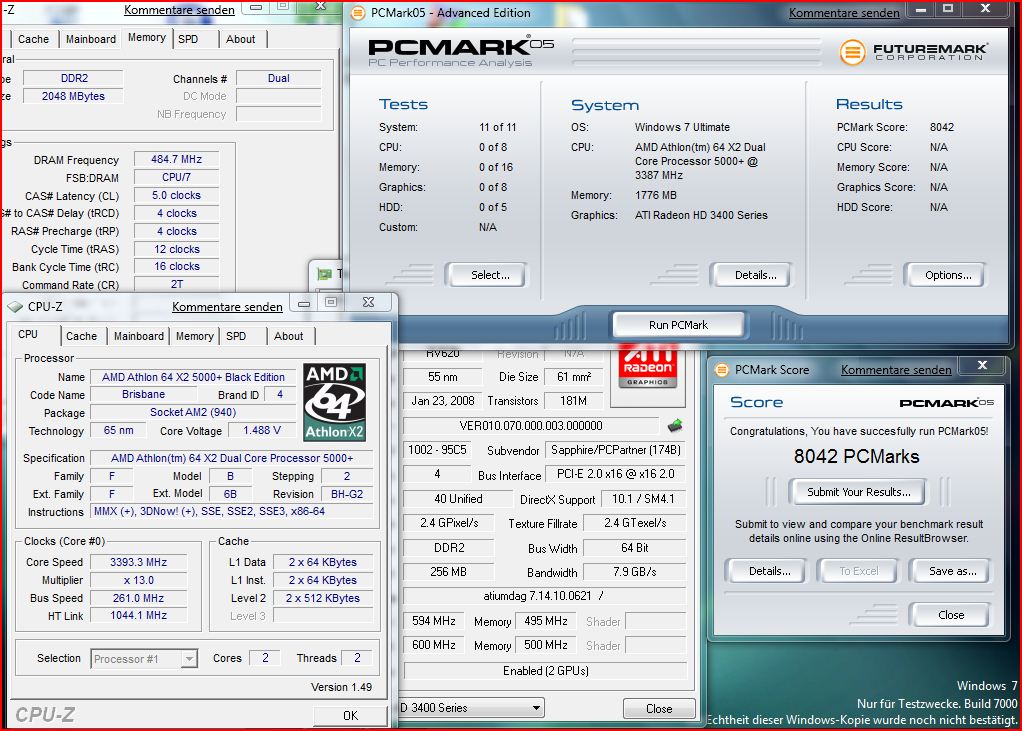
Task: Click the Cores count field
Action: 265,658
